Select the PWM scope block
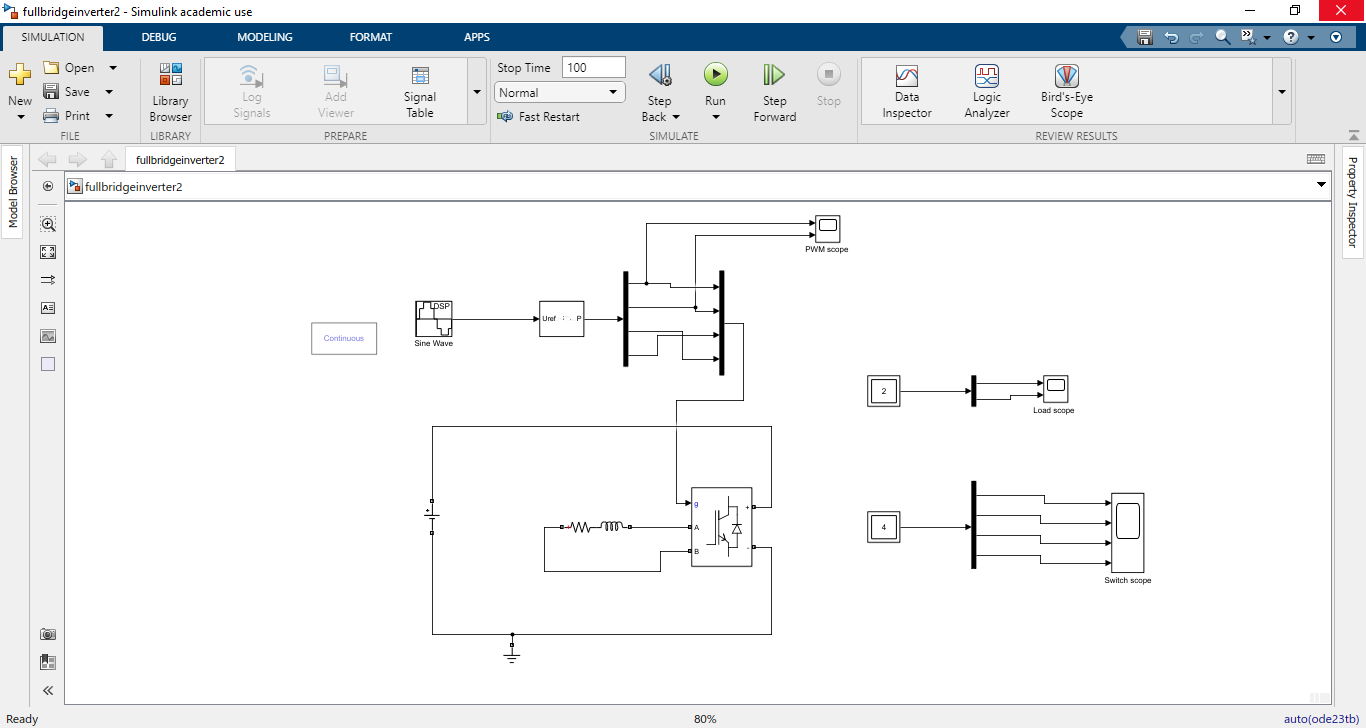The image size is (1366, 728). tap(826, 229)
